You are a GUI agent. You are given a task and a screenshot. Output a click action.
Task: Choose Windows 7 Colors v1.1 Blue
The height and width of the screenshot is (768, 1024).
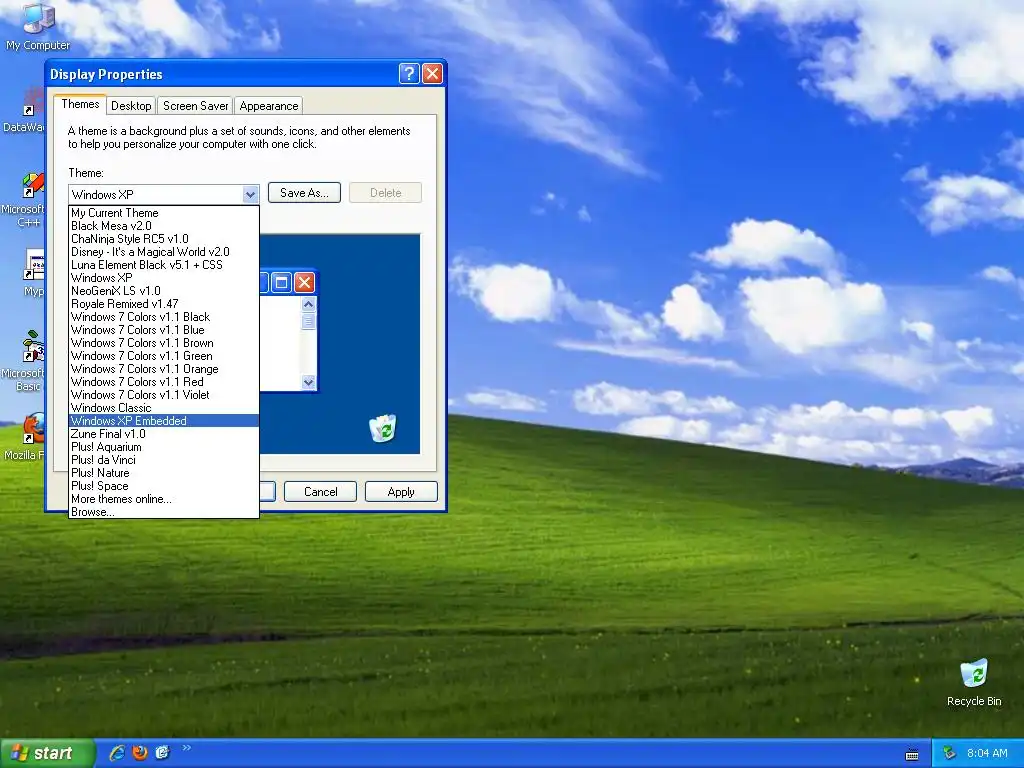click(x=164, y=330)
